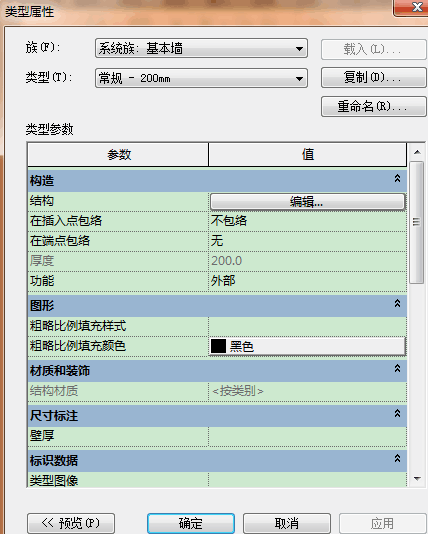Open the 族 family dropdown
This screenshot has height=534, width=428.
coord(201,48)
